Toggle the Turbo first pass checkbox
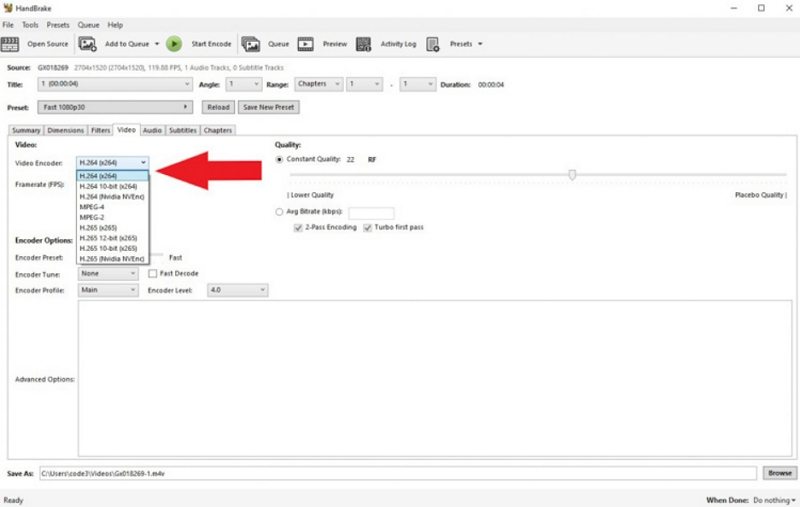800x507 pixels. tap(367, 228)
